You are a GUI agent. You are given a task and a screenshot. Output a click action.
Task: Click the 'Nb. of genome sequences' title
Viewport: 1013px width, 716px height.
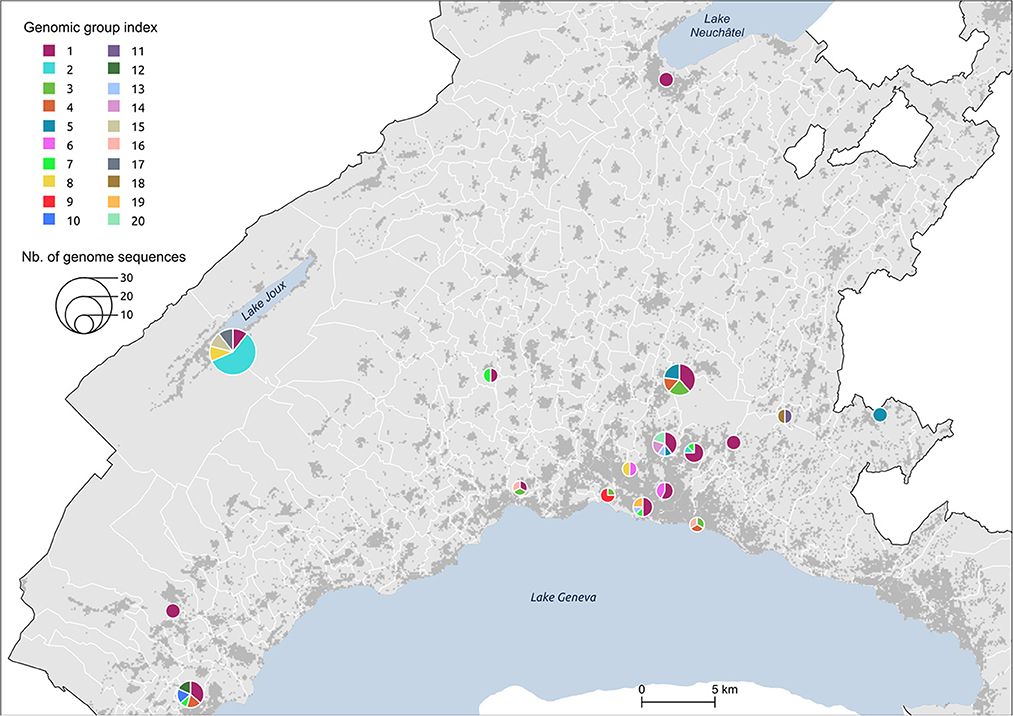(x=103, y=257)
